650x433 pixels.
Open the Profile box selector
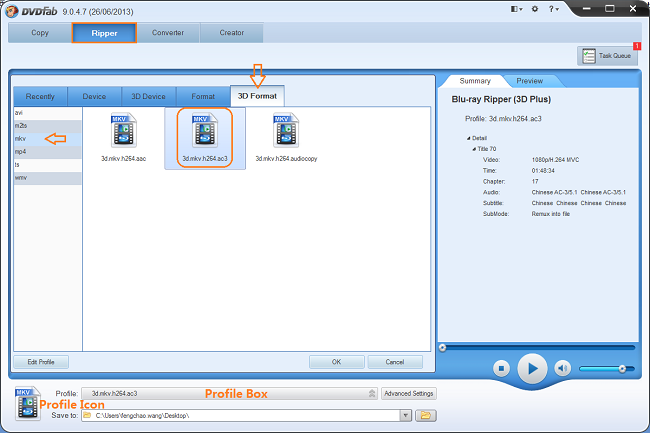tap(229, 394)
